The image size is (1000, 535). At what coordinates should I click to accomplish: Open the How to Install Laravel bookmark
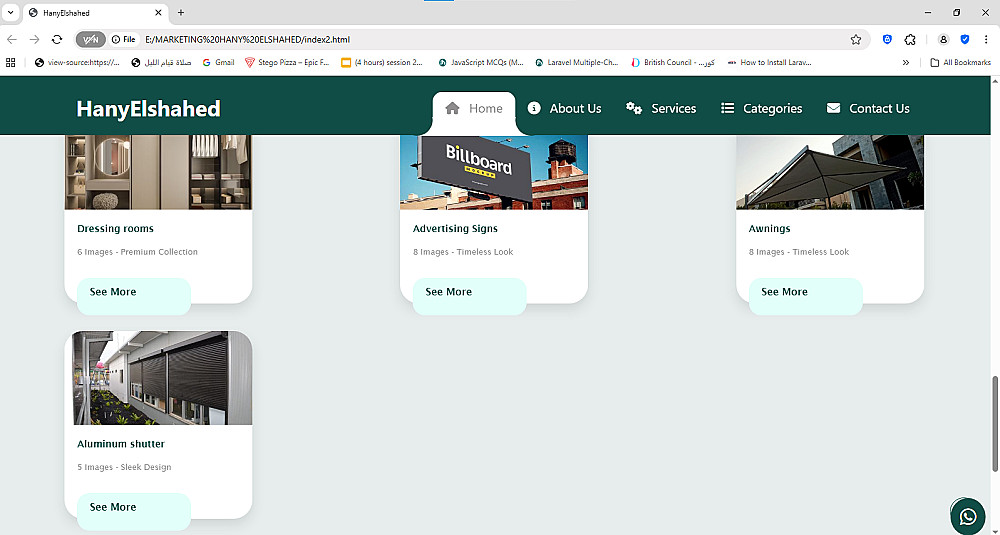pyautogui.click(x=770, y=62)
